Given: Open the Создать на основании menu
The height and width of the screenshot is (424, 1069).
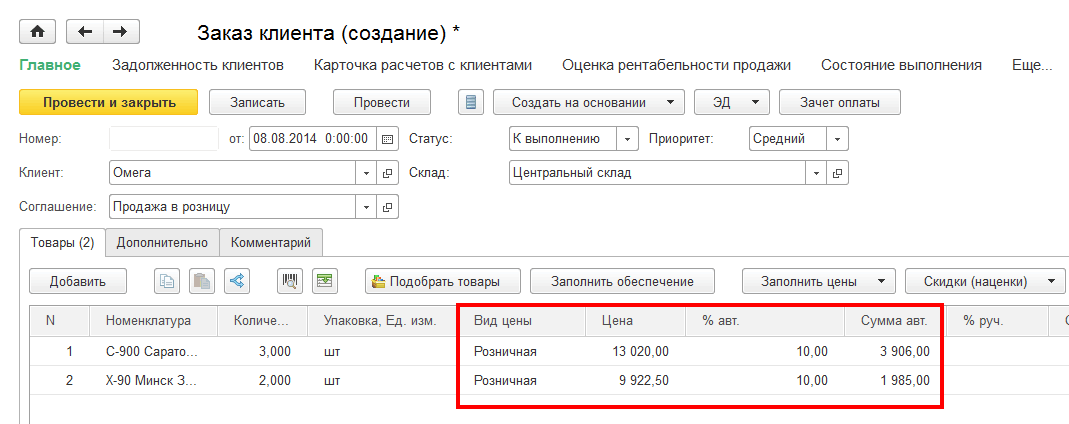Looking at the screenshot, I should (590, 102).
